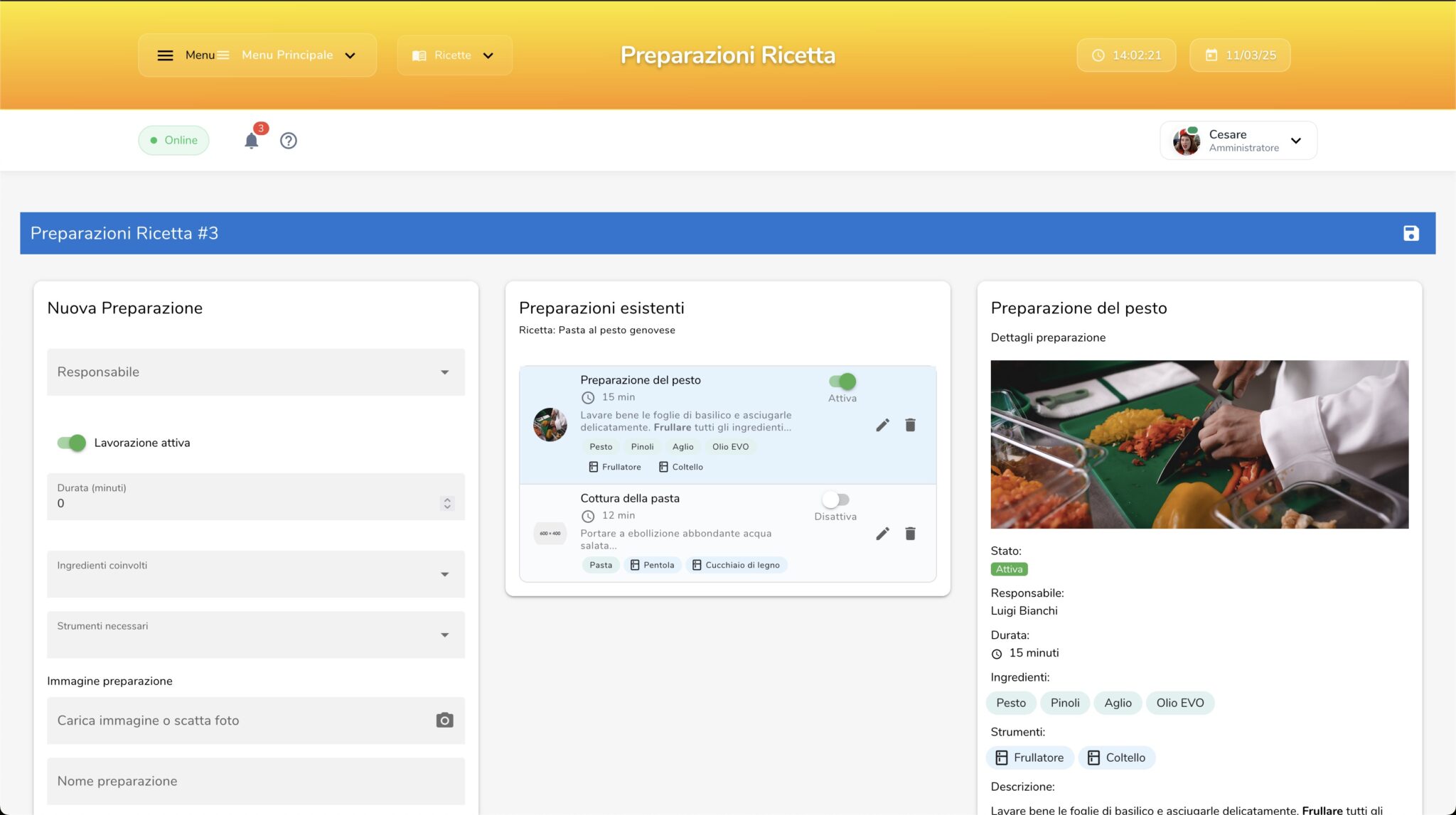Open the notifications bell with 3 alerts

pyautogui.click(x=251, y=140)
